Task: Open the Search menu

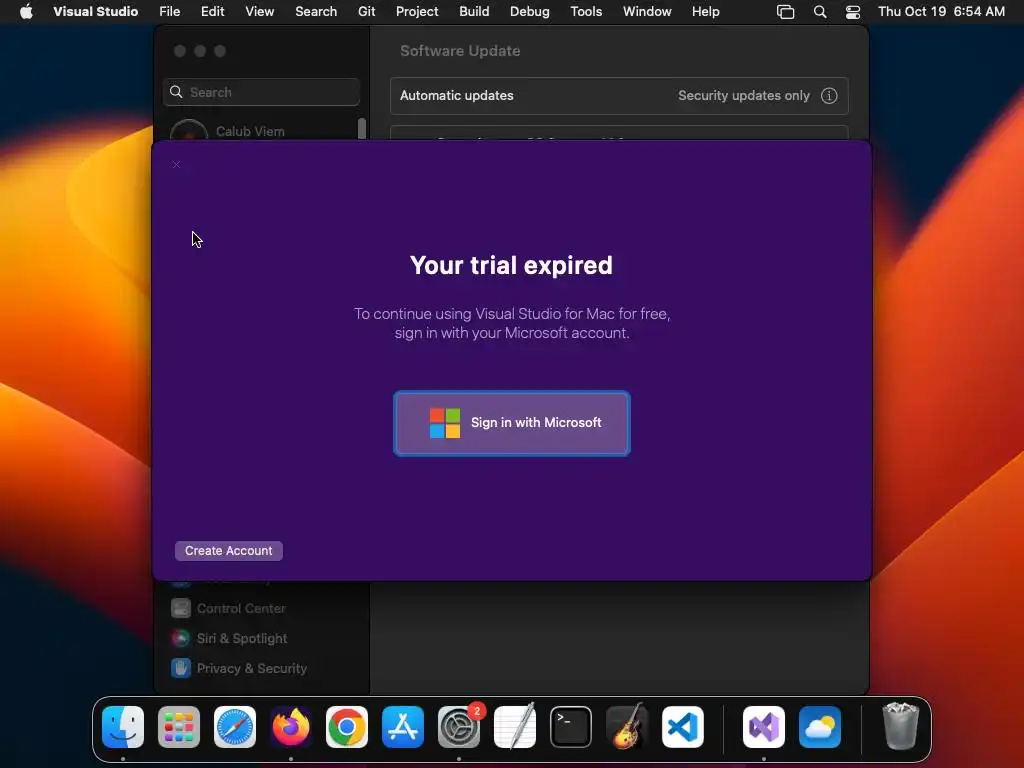Action: click(x=316, y=11)
